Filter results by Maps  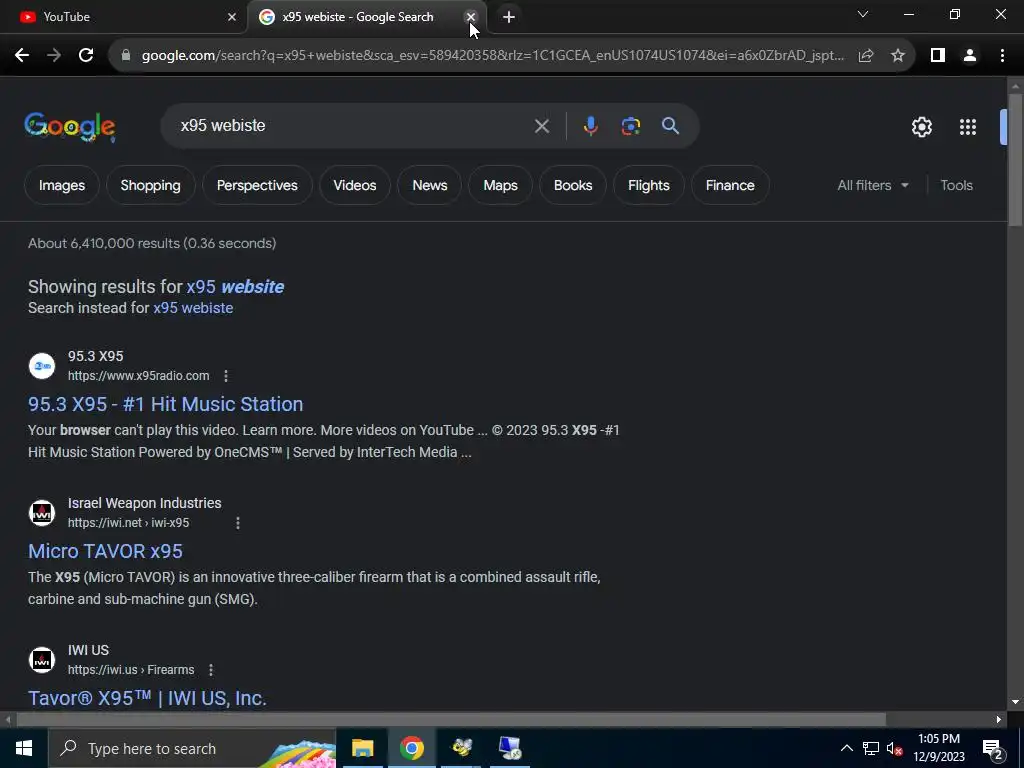(x=500, y=185)
